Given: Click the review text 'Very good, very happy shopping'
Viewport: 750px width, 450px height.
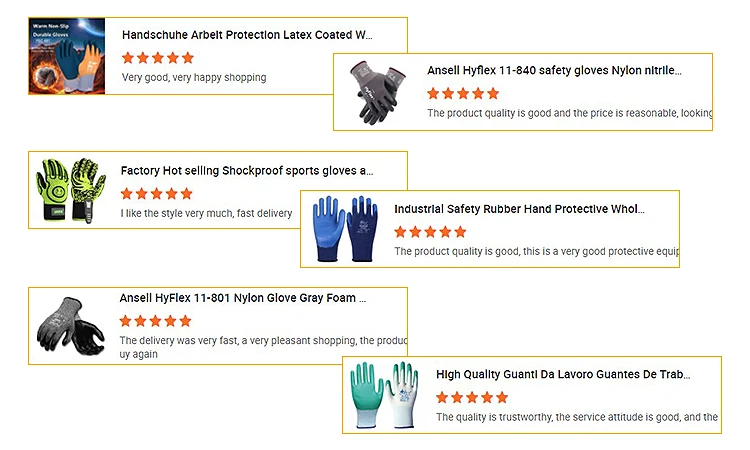Looking at the screenshot, I should coord(194,77).
